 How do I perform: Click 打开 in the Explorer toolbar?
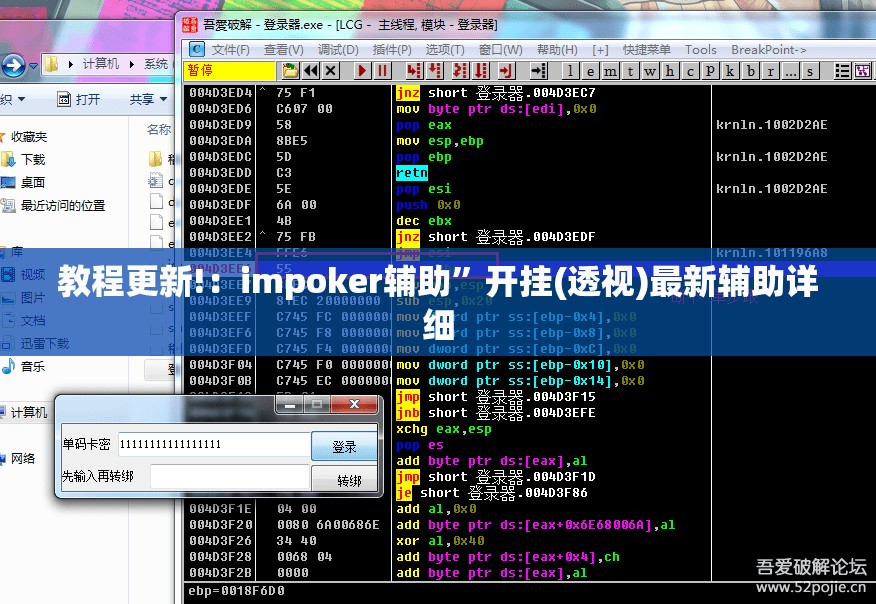79,99
